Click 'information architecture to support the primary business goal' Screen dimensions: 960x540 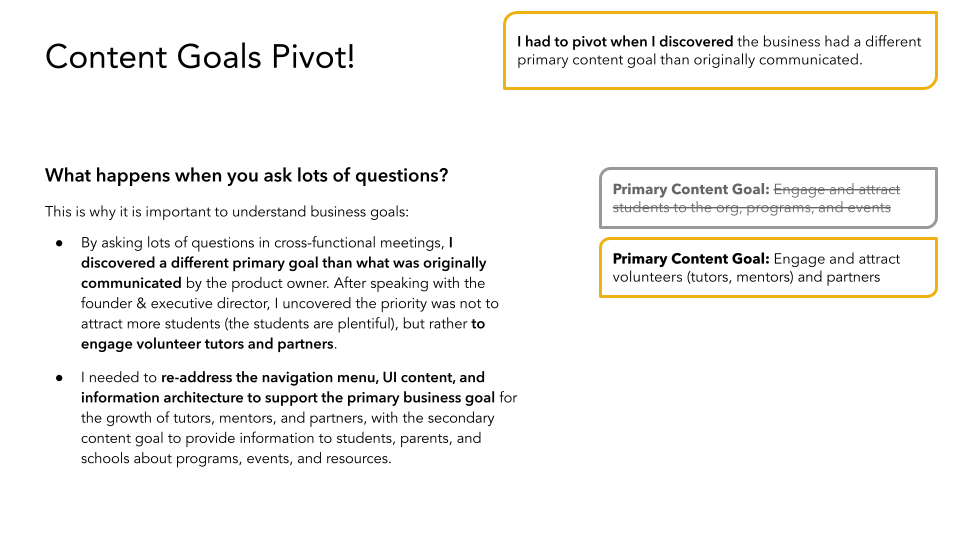coord(288,398)
